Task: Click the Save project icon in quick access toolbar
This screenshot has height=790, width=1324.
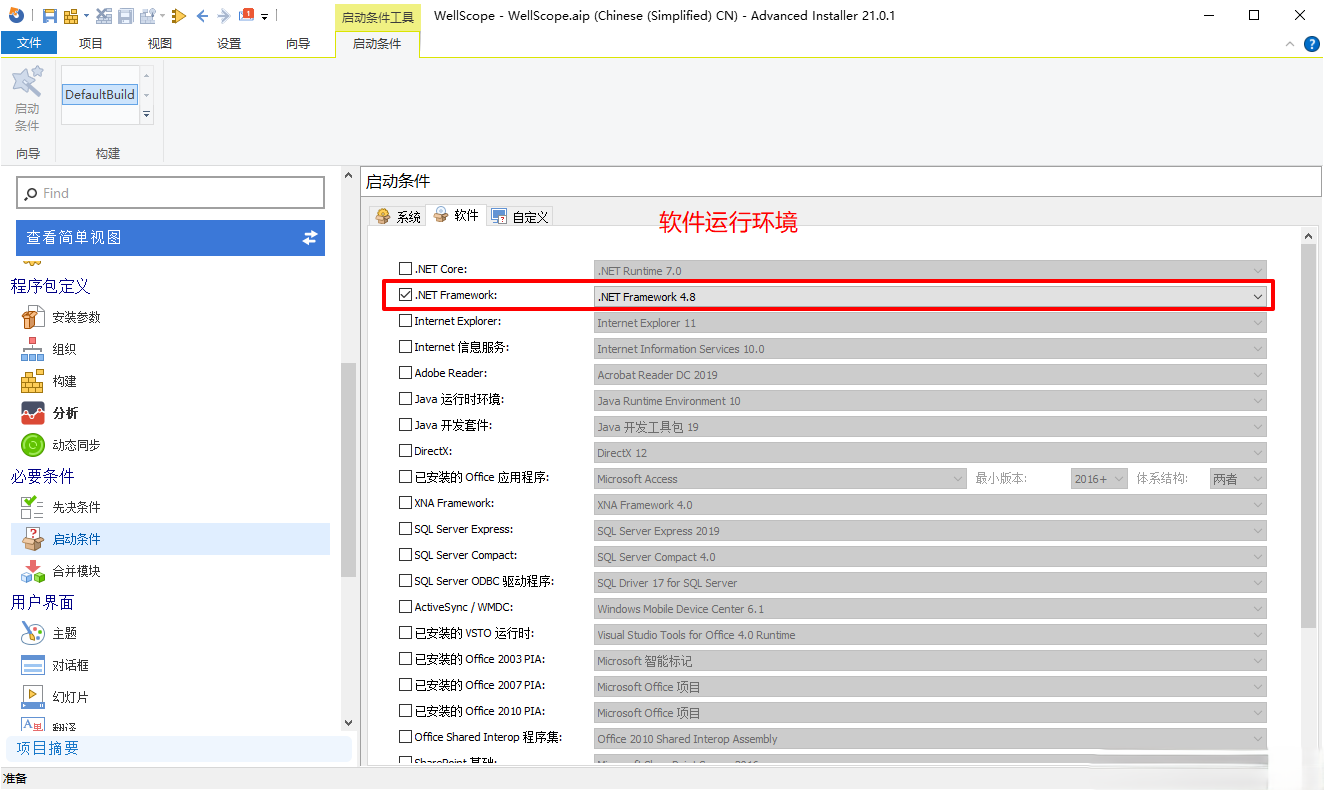Action: [50, 16]
